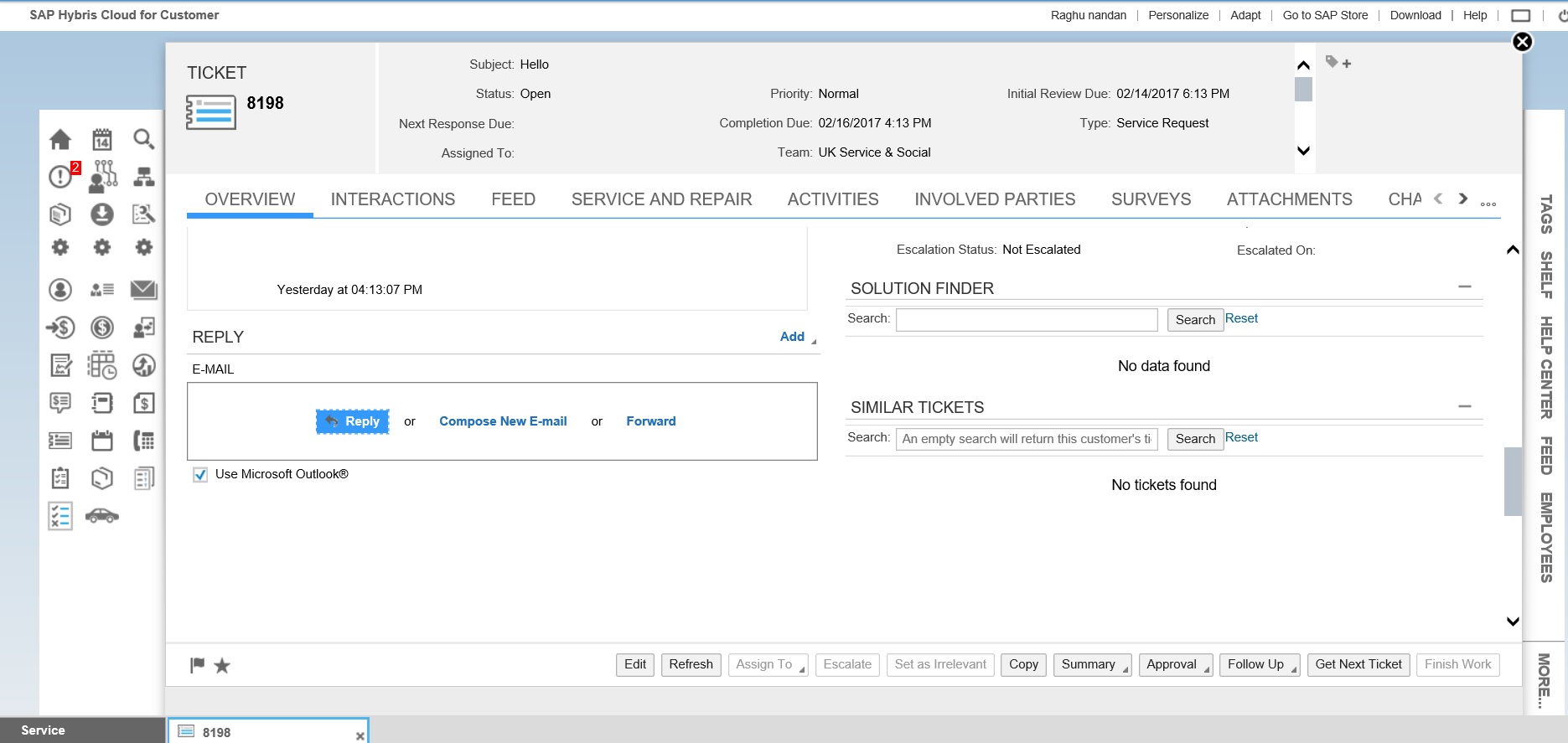Image resolution: width=1568 pixels, height=743 pixels.
Task: Click the blue check and cross list icon
Action: 60,516
